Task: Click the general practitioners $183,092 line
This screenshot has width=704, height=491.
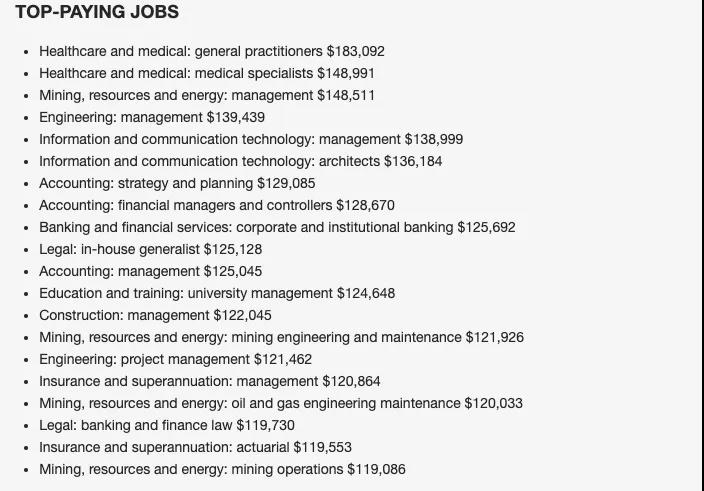Action: pos(211,51)
